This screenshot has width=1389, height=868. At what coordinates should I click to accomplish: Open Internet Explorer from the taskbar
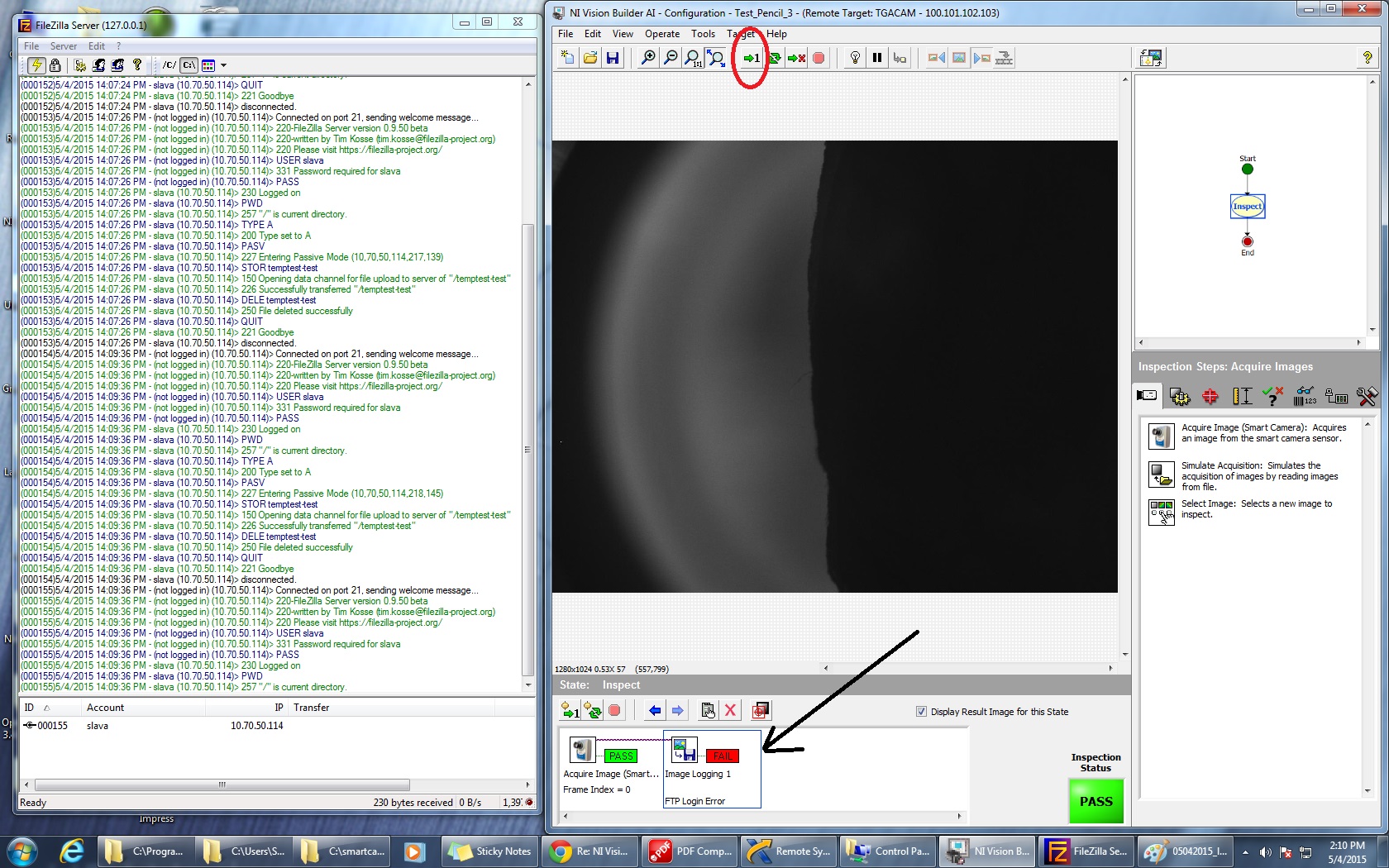[72, 851]
